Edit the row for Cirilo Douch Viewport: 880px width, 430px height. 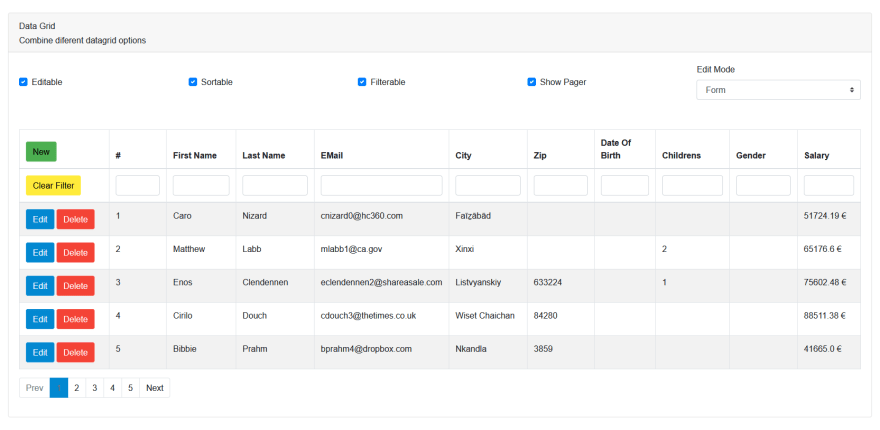(40, 319)
